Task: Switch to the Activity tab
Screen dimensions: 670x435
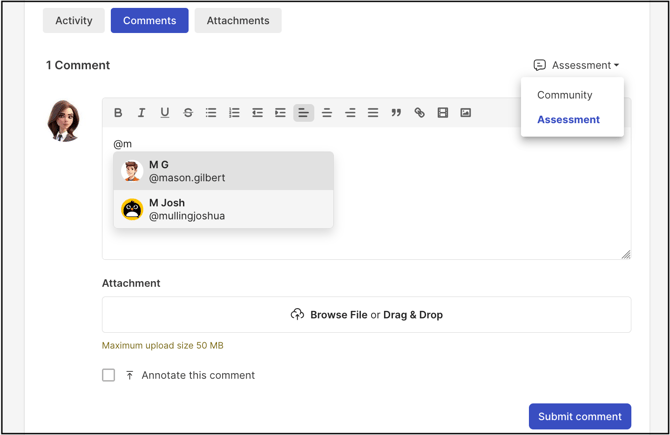Action: click(73, 21)
